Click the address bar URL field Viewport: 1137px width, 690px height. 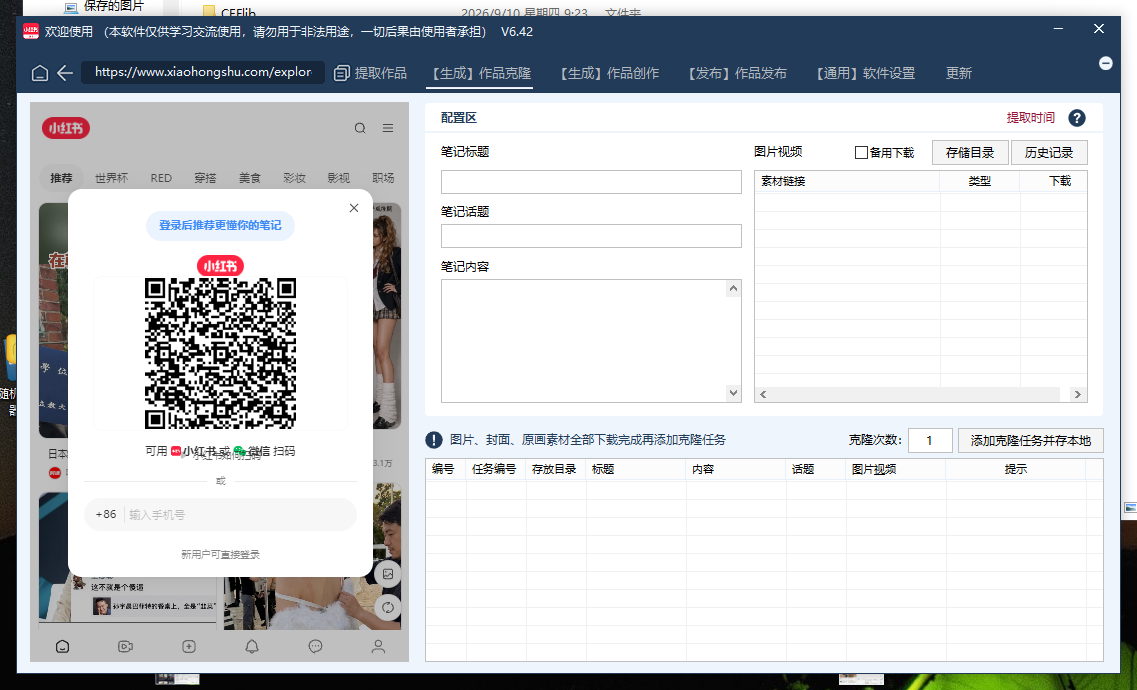click(x=203, y=72)
